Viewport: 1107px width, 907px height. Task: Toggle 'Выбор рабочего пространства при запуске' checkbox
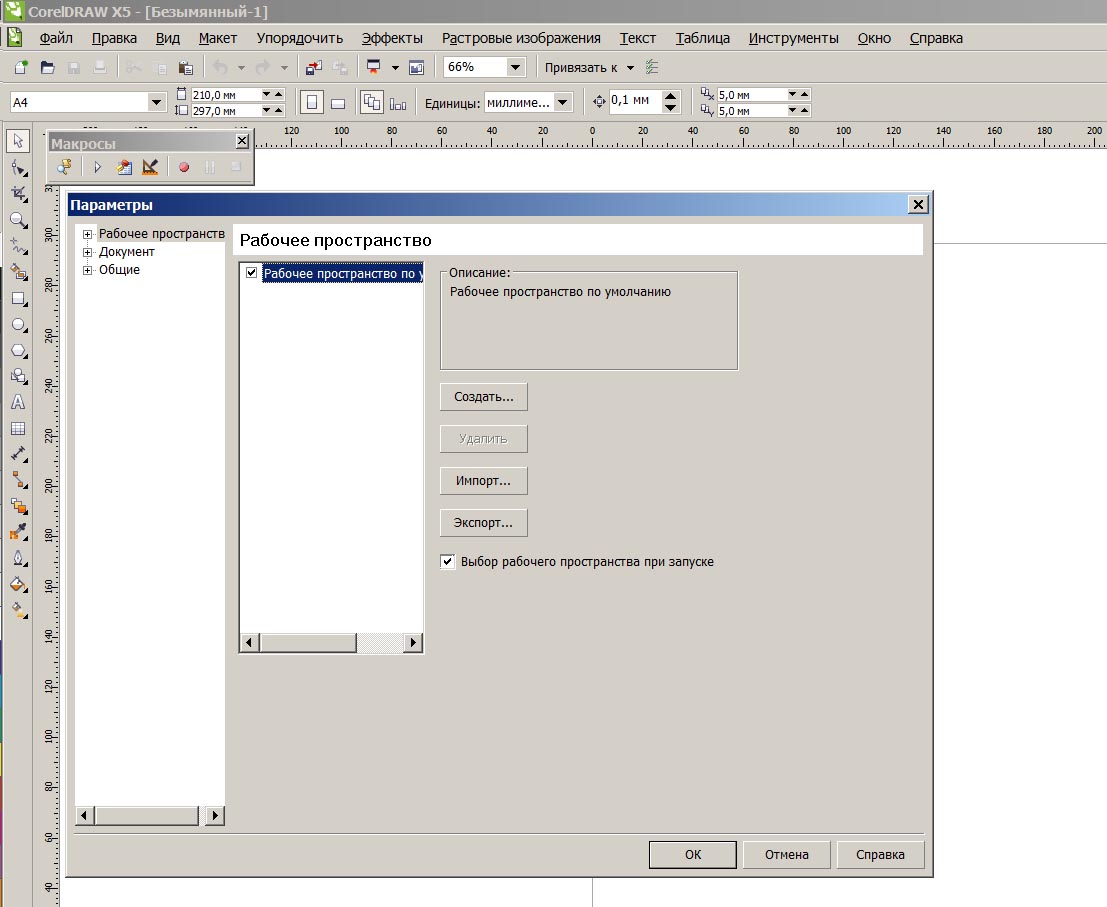click(447, 562)
